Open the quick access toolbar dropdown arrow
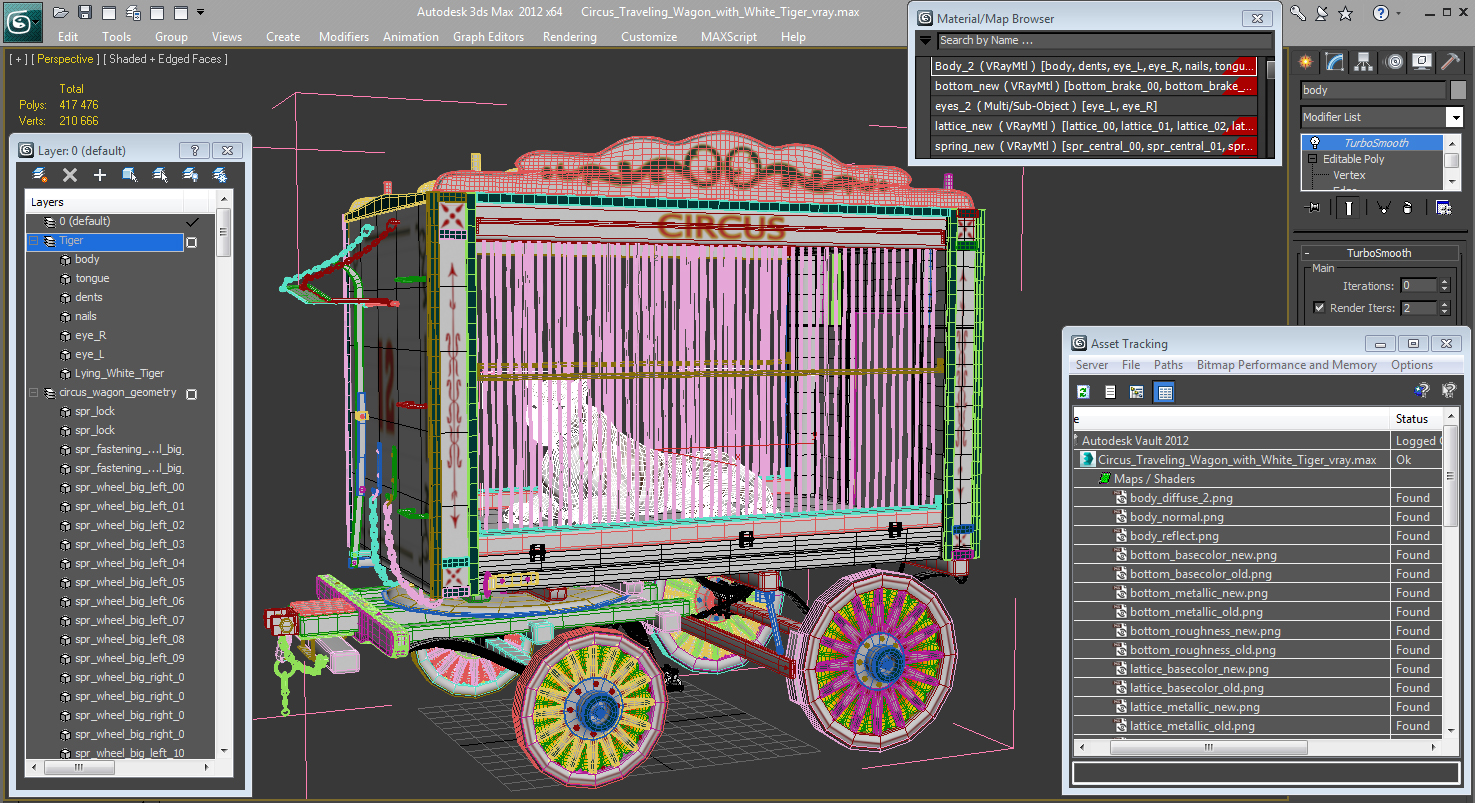This screenshot has width=1475, height=803. pyautogui.click(x=200, y=13)
